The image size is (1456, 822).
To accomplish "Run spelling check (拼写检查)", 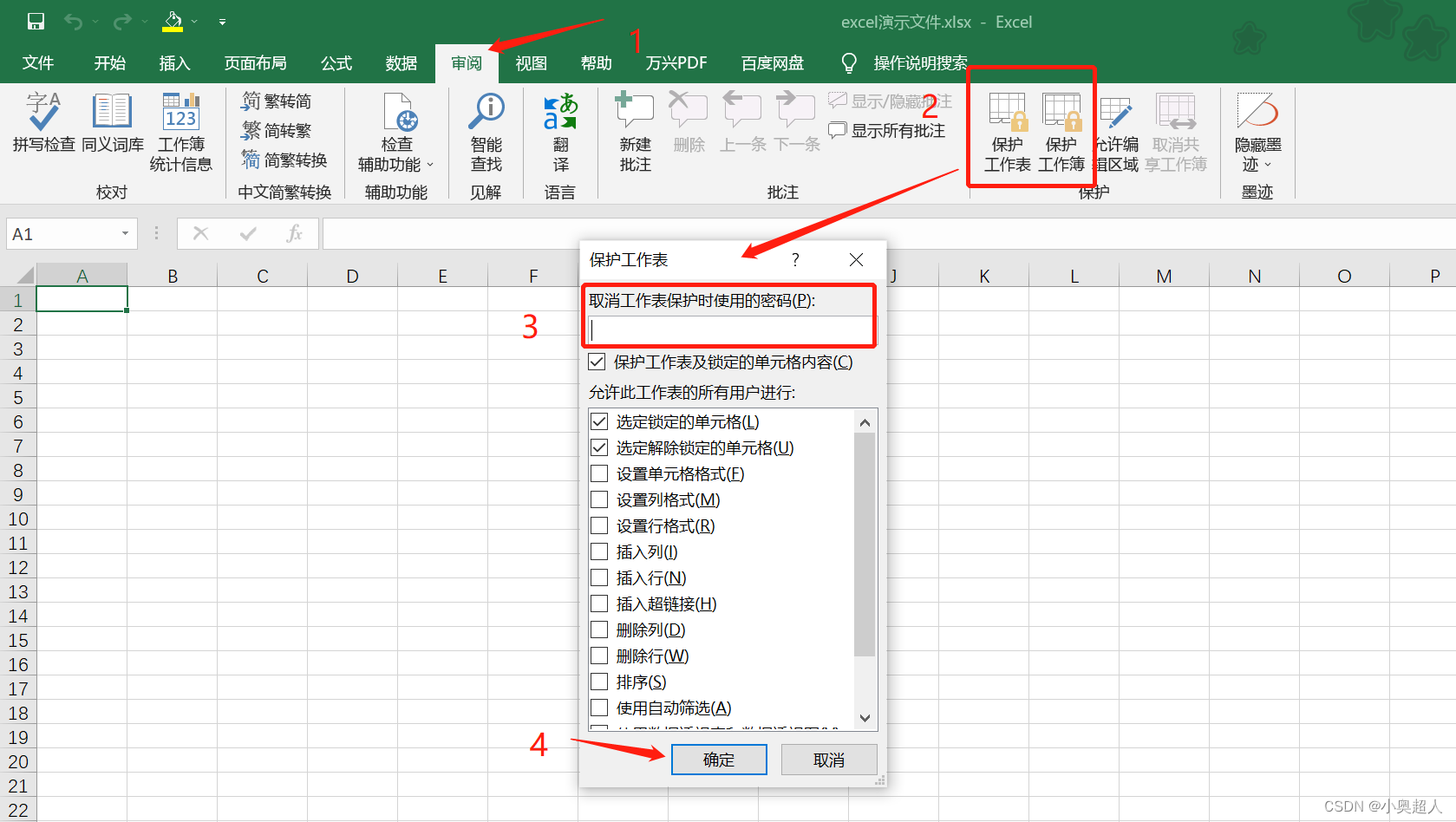I will tap(43, 122).
